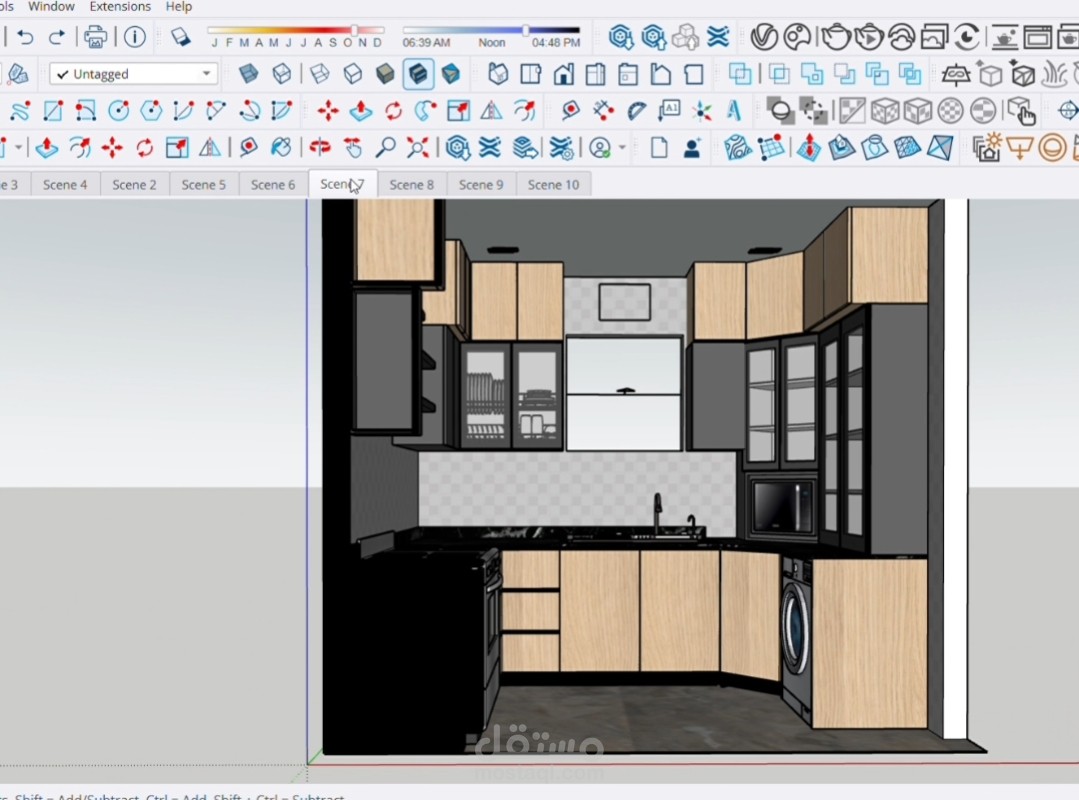The width and height of the screenshot is (1079, 800).
Task: Click the Undo arrow icon
Action: coord(25,36)
